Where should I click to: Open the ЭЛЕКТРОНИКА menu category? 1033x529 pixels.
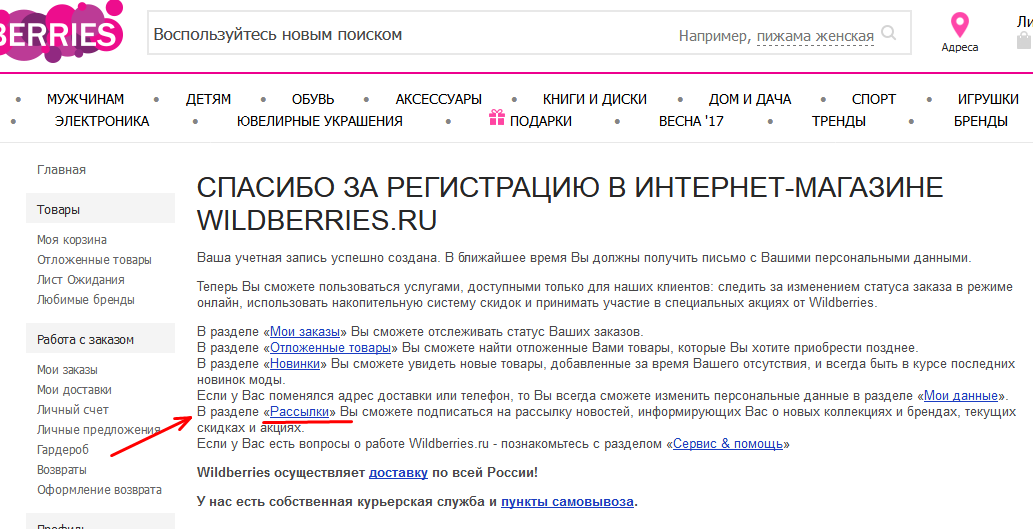point(101,121)
